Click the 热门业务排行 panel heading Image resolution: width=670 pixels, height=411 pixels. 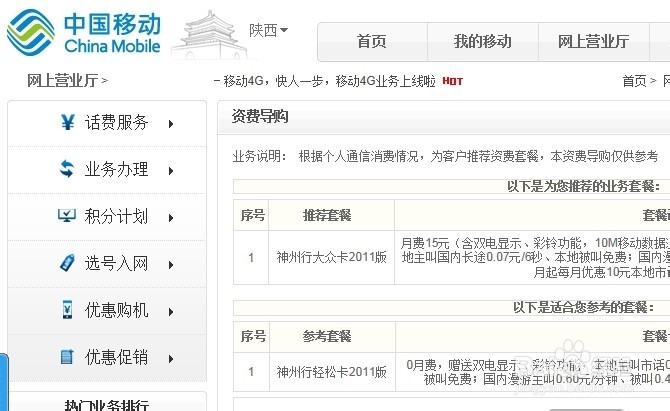pos(107,405)
